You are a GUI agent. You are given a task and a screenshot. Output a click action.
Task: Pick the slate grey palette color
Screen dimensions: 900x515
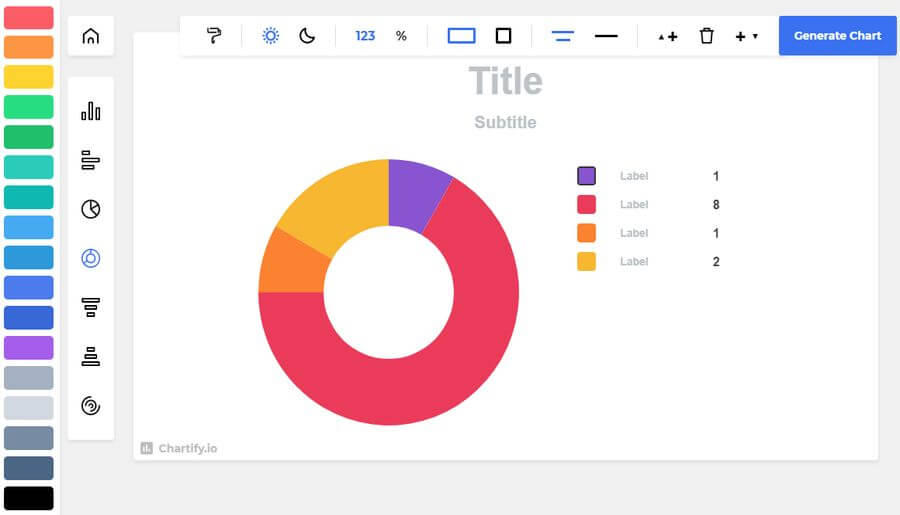29,438
